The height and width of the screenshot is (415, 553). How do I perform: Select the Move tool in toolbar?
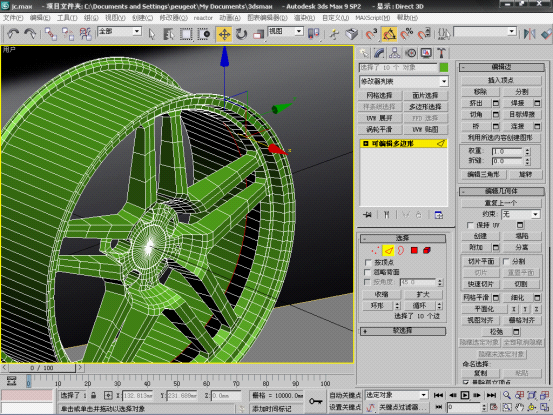point(224,34)
